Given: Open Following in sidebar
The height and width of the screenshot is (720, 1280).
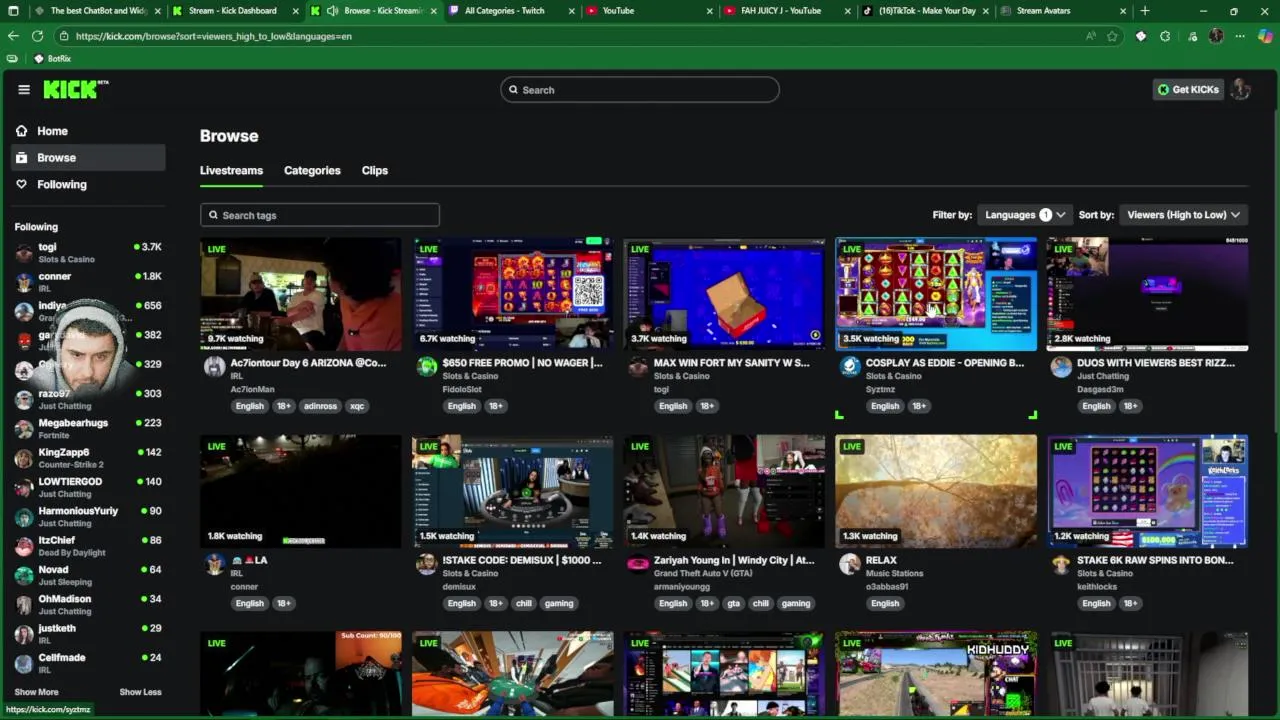Looking at the screenshot, I should coord(88,184).
